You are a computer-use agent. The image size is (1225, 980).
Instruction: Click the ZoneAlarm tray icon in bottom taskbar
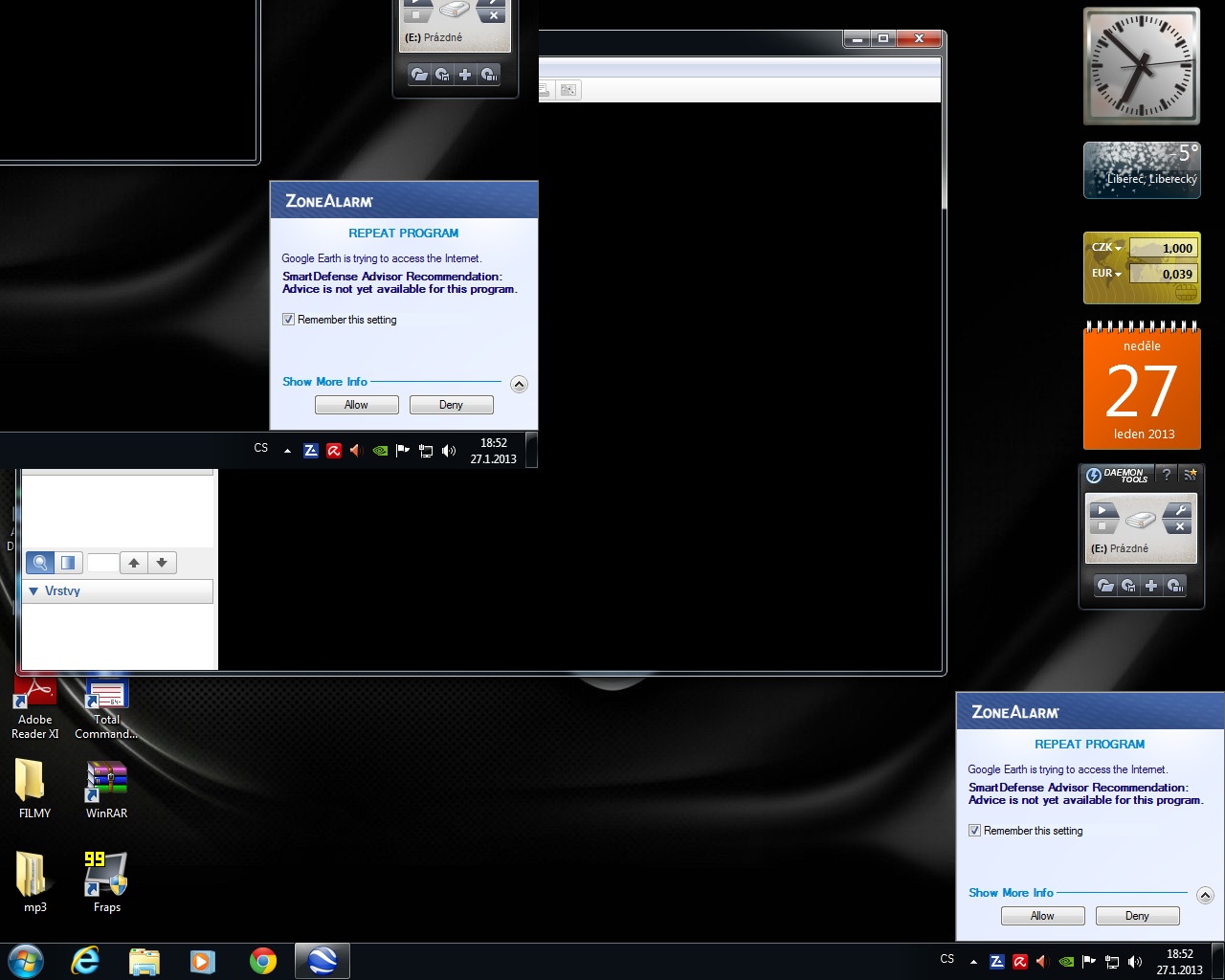(996, 962)
